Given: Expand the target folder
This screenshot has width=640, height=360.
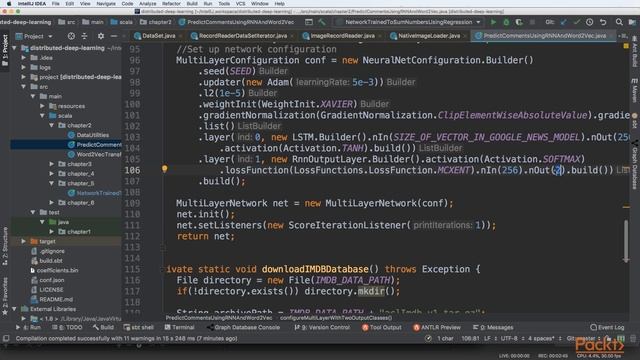Looking at the screenshot, I should tap(24, 242).
